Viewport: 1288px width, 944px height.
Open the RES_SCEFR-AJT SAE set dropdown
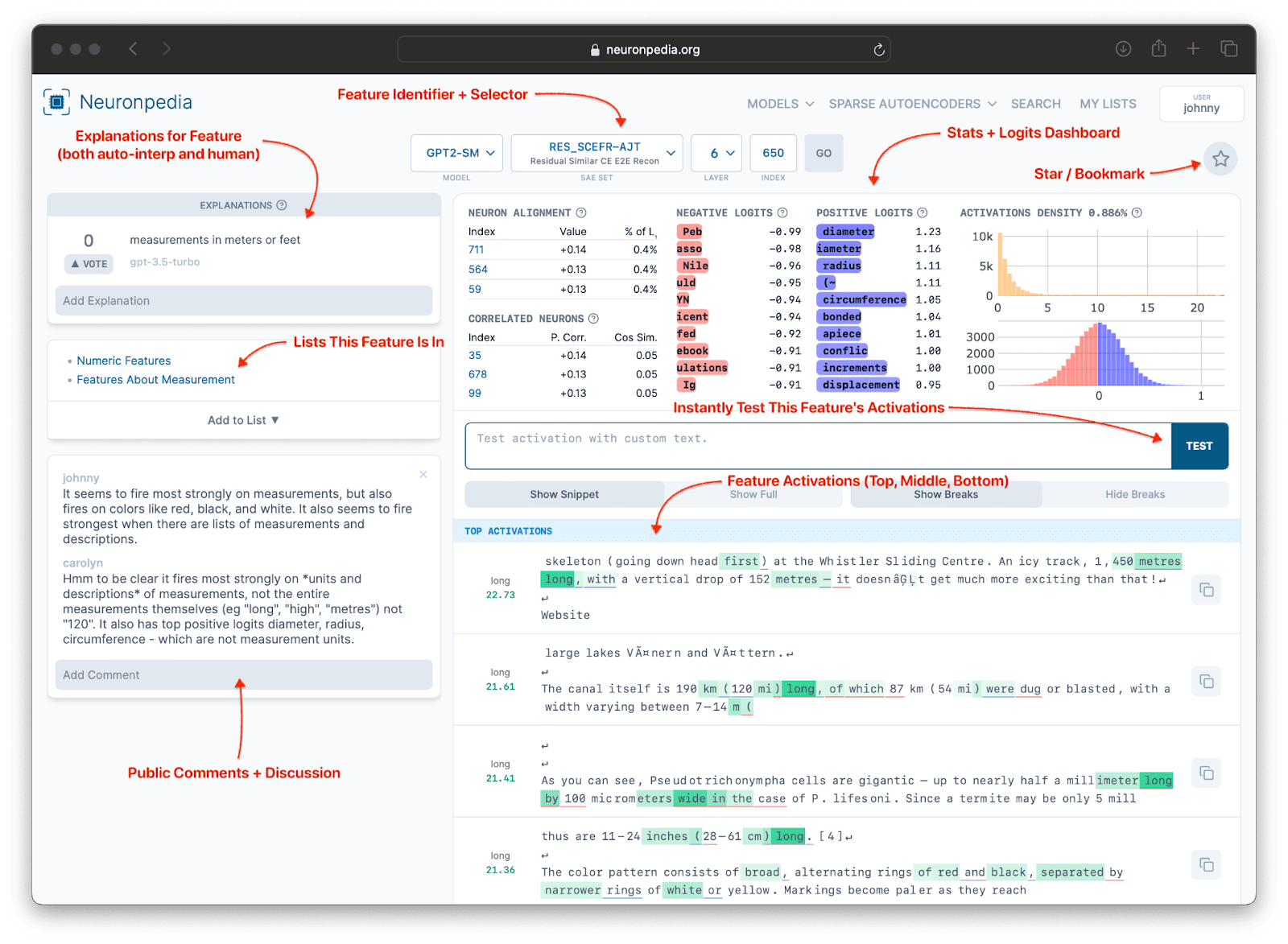tap(597, 153)
